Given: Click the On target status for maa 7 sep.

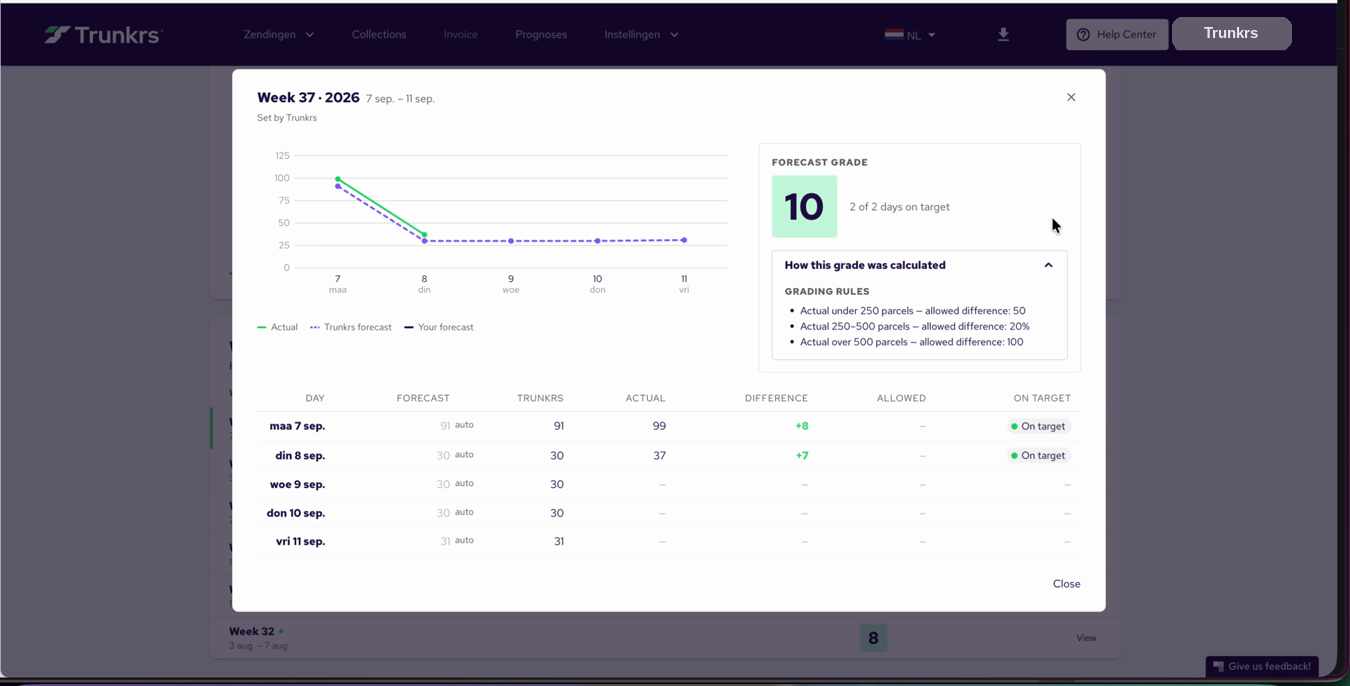Looking at the screenshot, I should pyautogui.click(x=1038, y=426).
